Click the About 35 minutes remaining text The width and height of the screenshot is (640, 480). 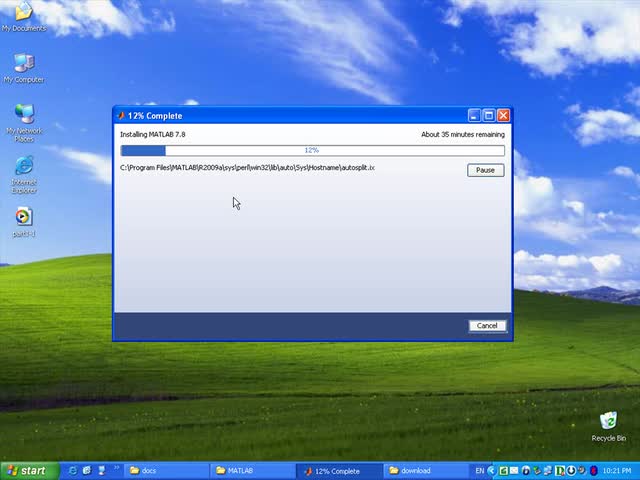tap(463, 134)
